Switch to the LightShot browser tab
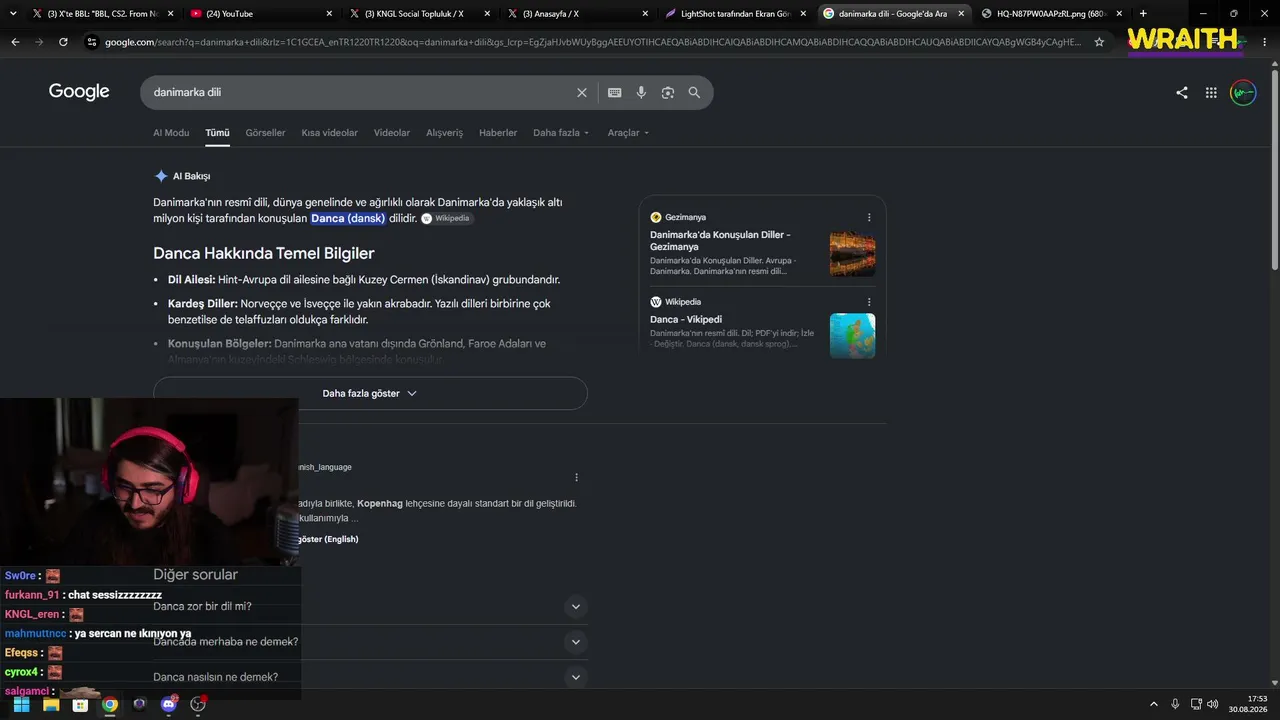1280x720 pixels. tap(734, 14)
